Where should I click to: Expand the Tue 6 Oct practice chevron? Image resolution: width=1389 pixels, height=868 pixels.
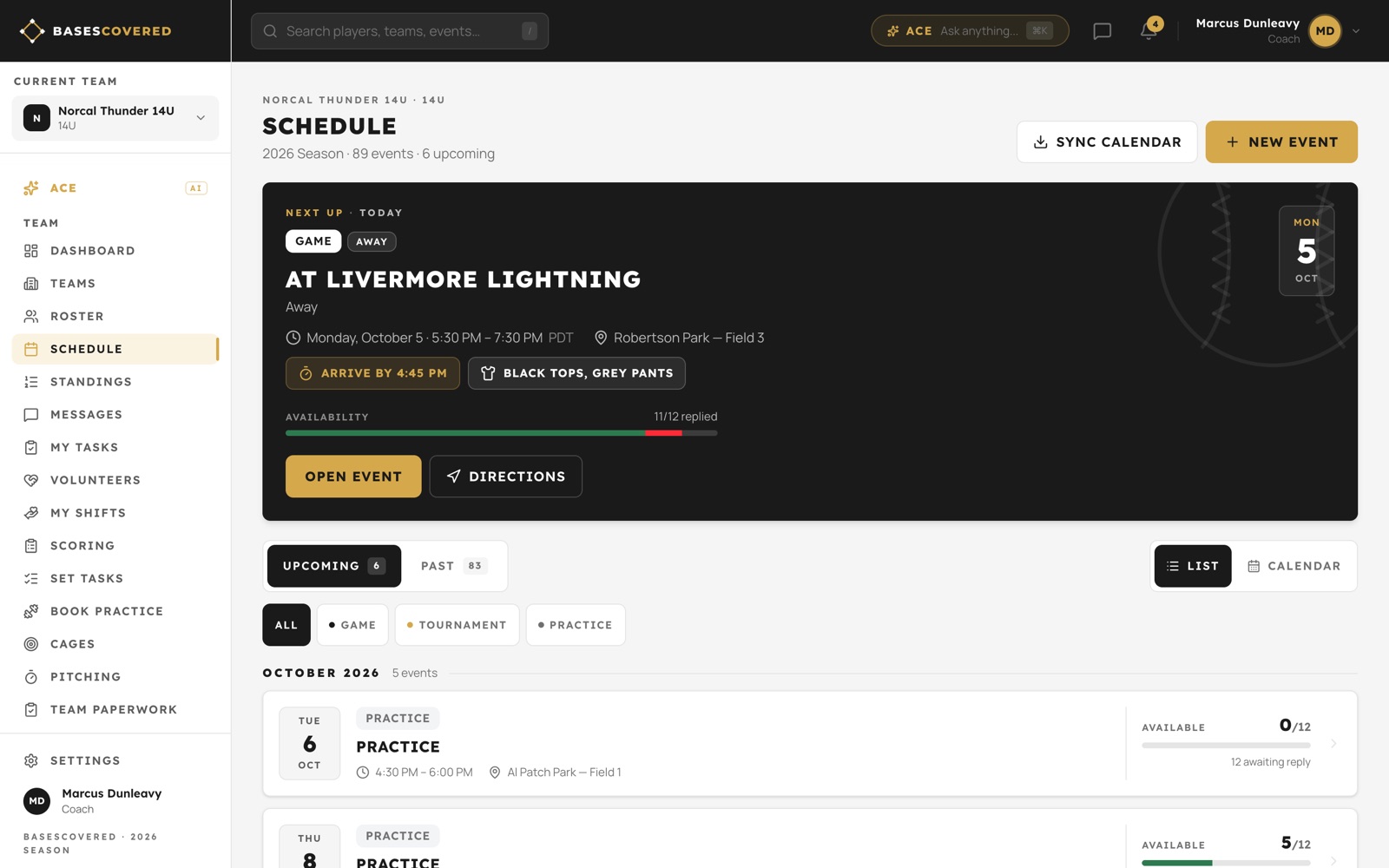coord(1333,744)
